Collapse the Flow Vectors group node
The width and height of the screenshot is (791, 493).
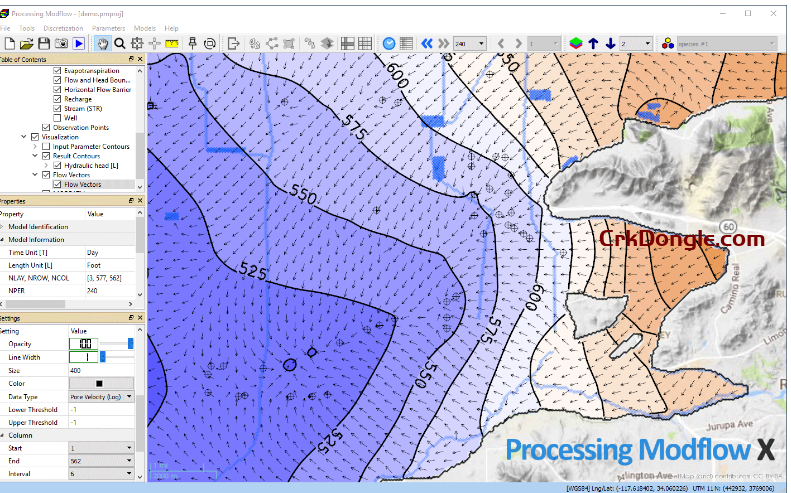coord(35,175)
